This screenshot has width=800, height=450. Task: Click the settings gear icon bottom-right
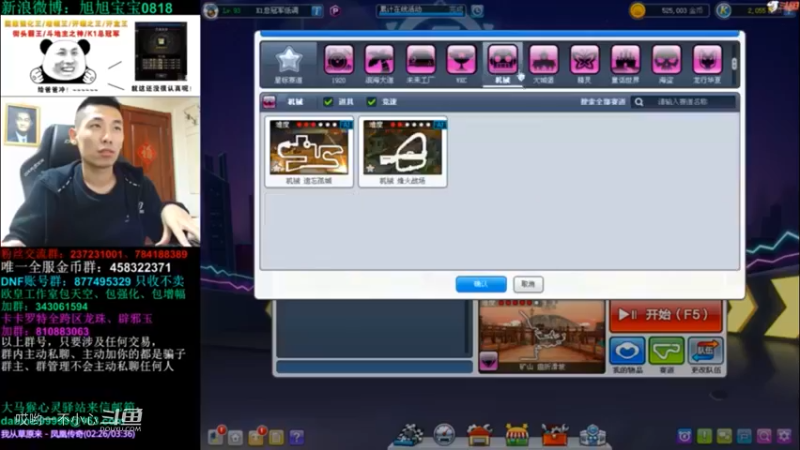[x=784, y=436]
